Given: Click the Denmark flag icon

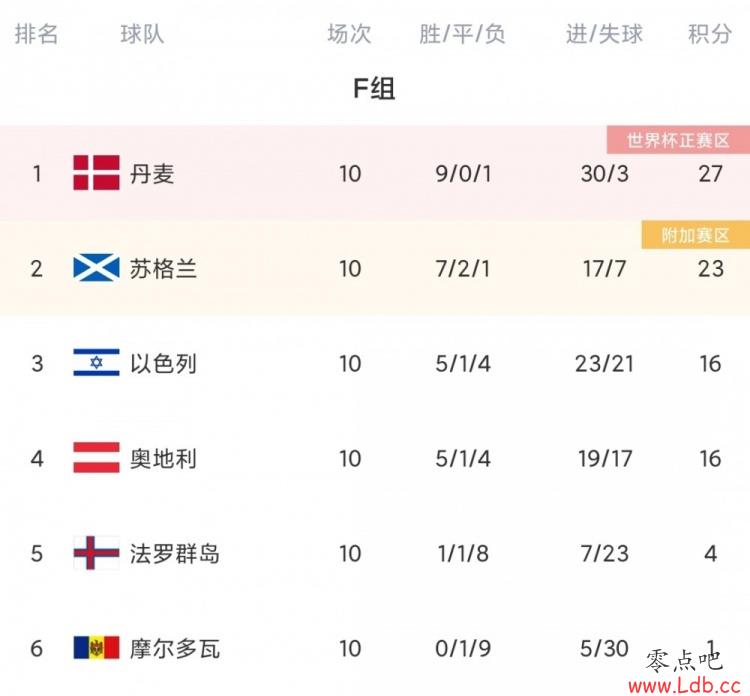Looking at the screenshot, I should point(96,172).
